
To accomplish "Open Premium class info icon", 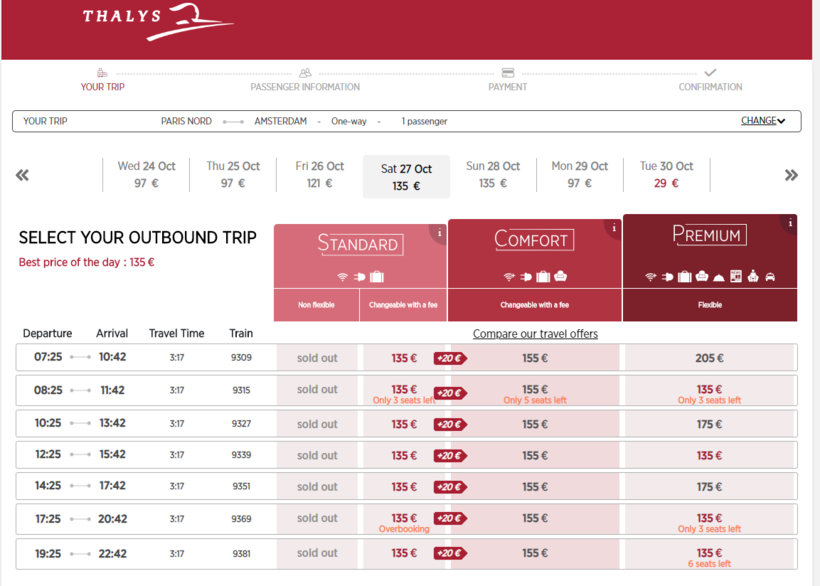I will (789, 223).
